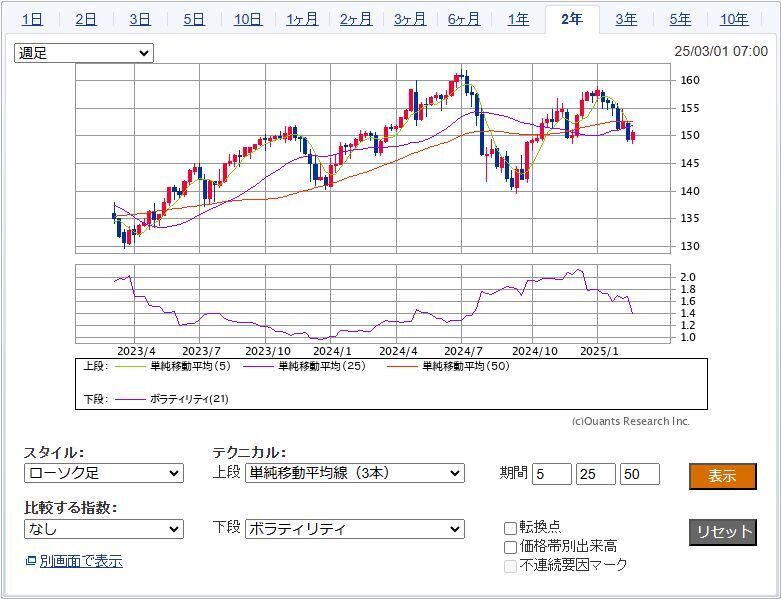The image size is (781, 599).
Task: Open the 別画面で表示 link
Action: coord(81,561)
